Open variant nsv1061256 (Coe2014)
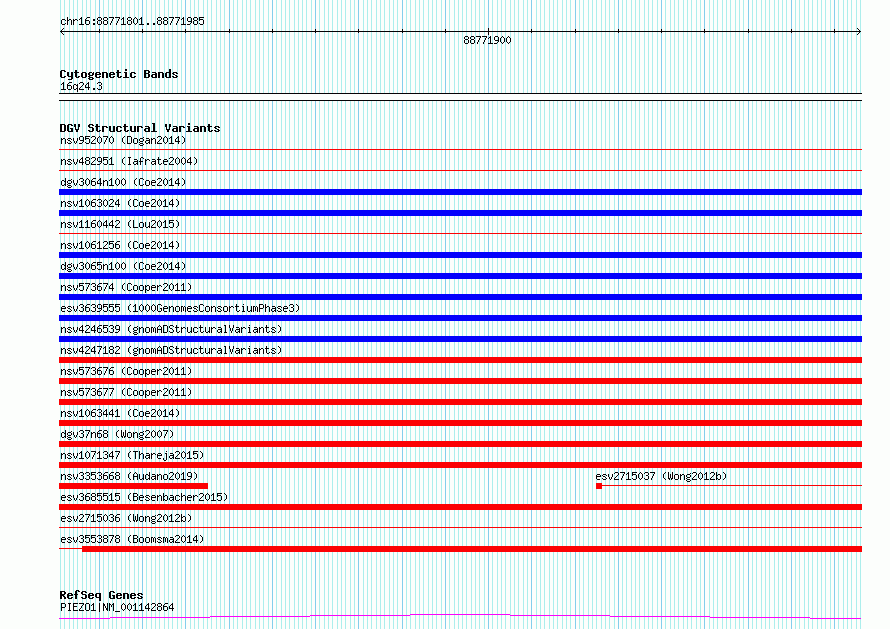The image size is (890, 629). point(120,245)
